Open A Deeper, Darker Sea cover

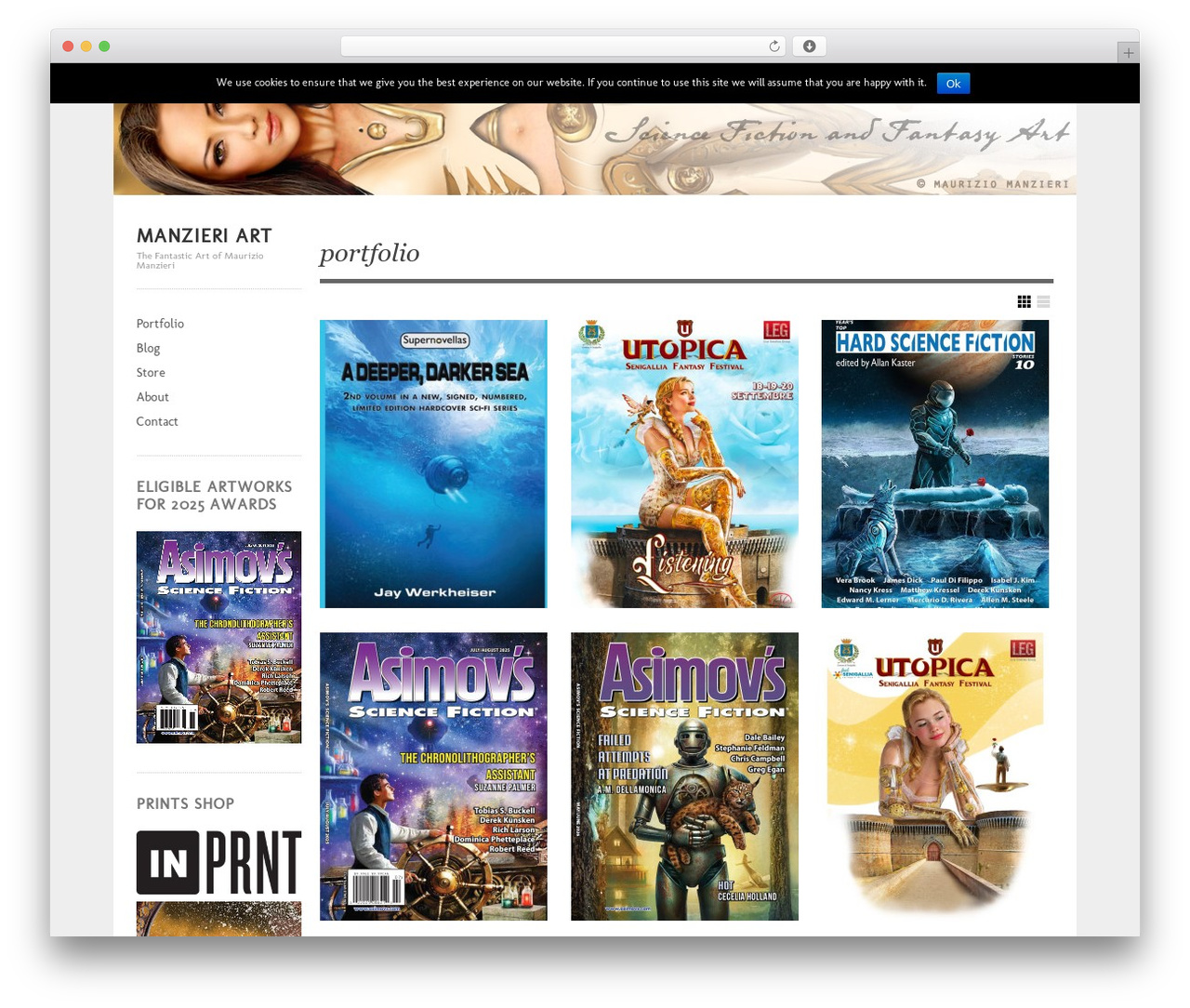click(433, 464)
